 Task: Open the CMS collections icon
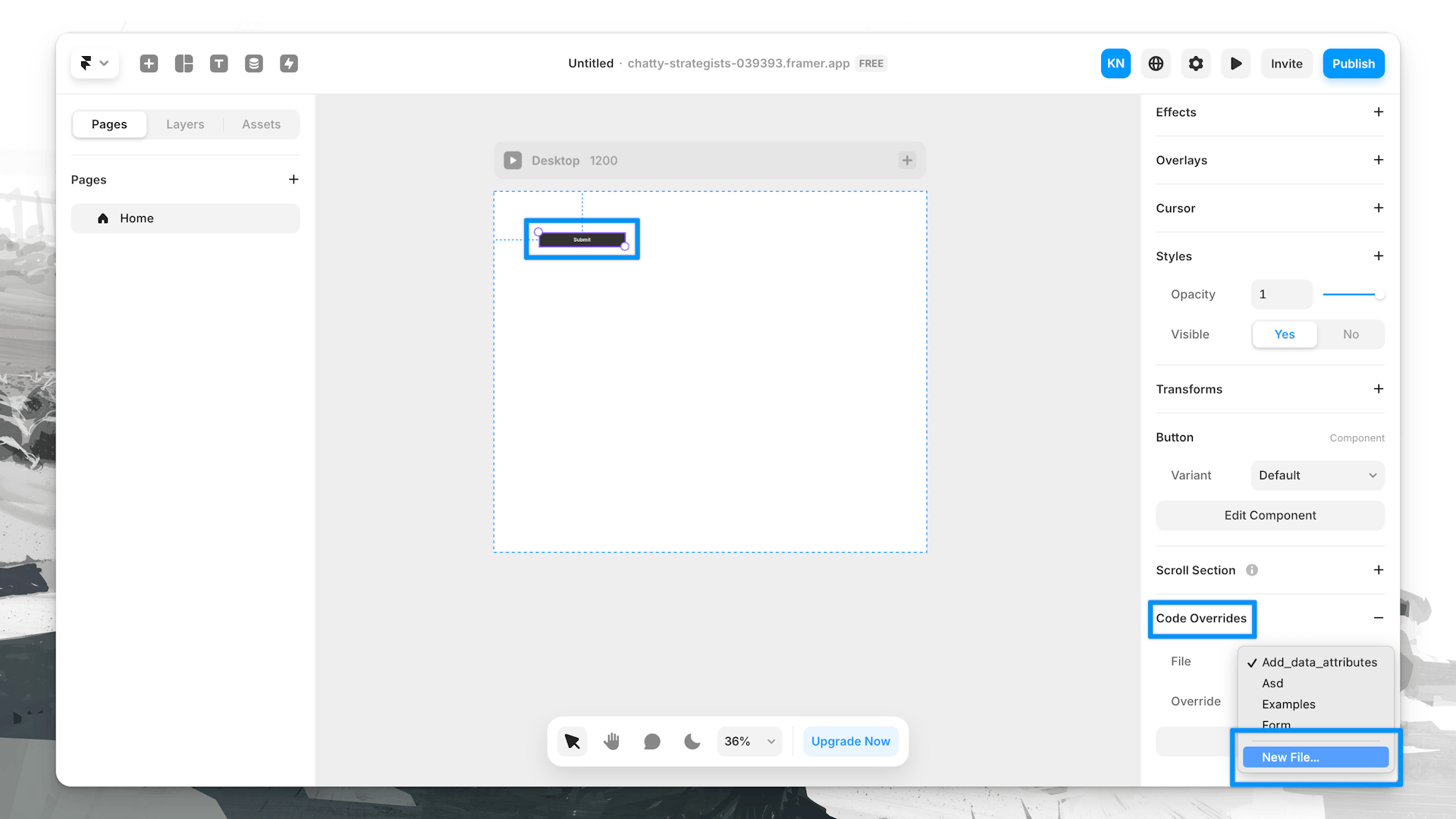coord(253,63)
